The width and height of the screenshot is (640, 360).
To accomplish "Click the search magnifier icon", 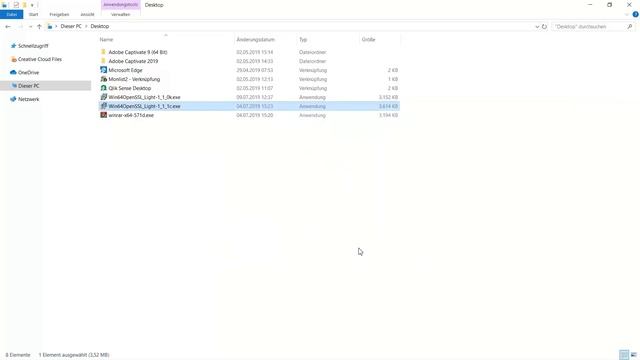I will [x=629, y=27].
